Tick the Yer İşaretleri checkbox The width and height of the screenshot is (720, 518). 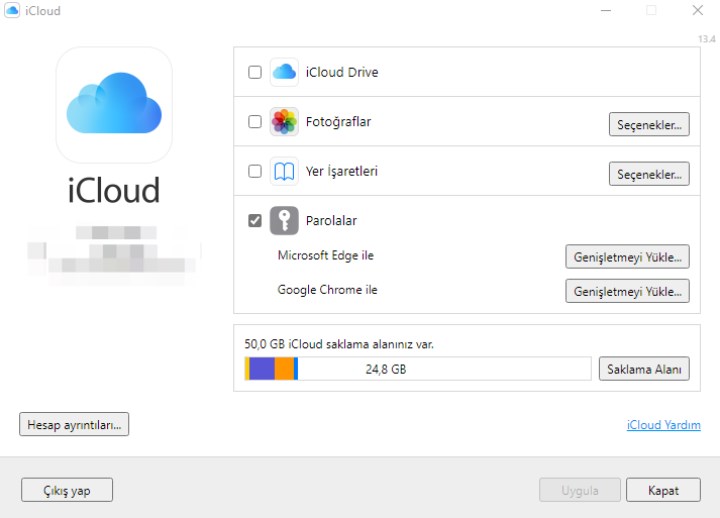(x=255, y=171)
